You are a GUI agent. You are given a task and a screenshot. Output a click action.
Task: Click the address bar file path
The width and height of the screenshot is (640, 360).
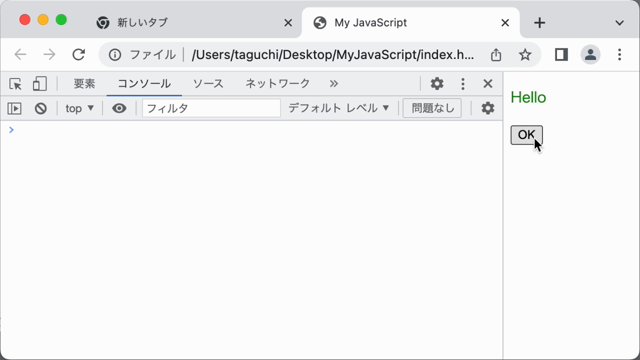333,54
